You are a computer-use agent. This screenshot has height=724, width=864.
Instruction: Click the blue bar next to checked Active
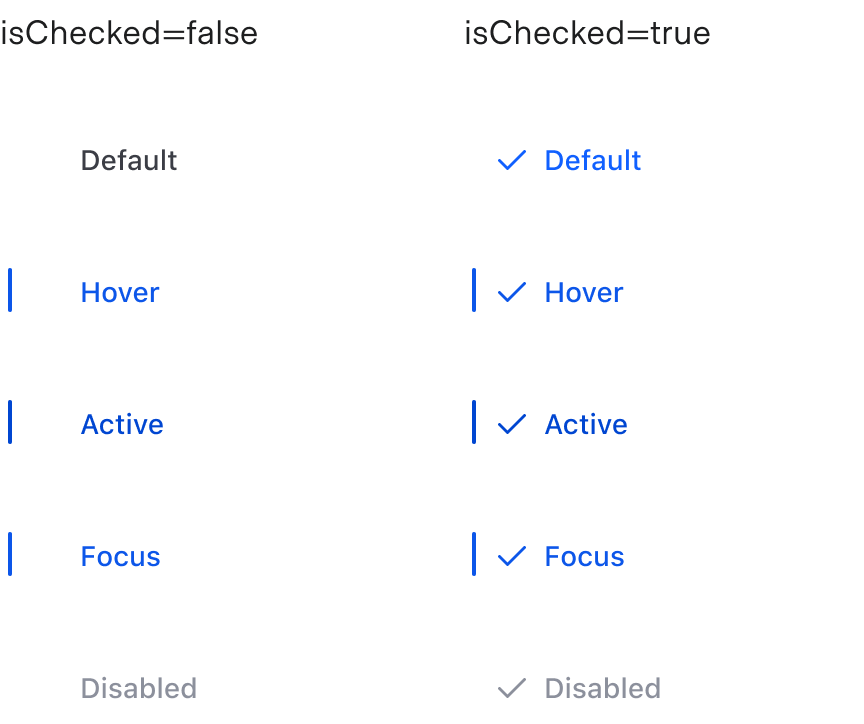click(474, 422)
